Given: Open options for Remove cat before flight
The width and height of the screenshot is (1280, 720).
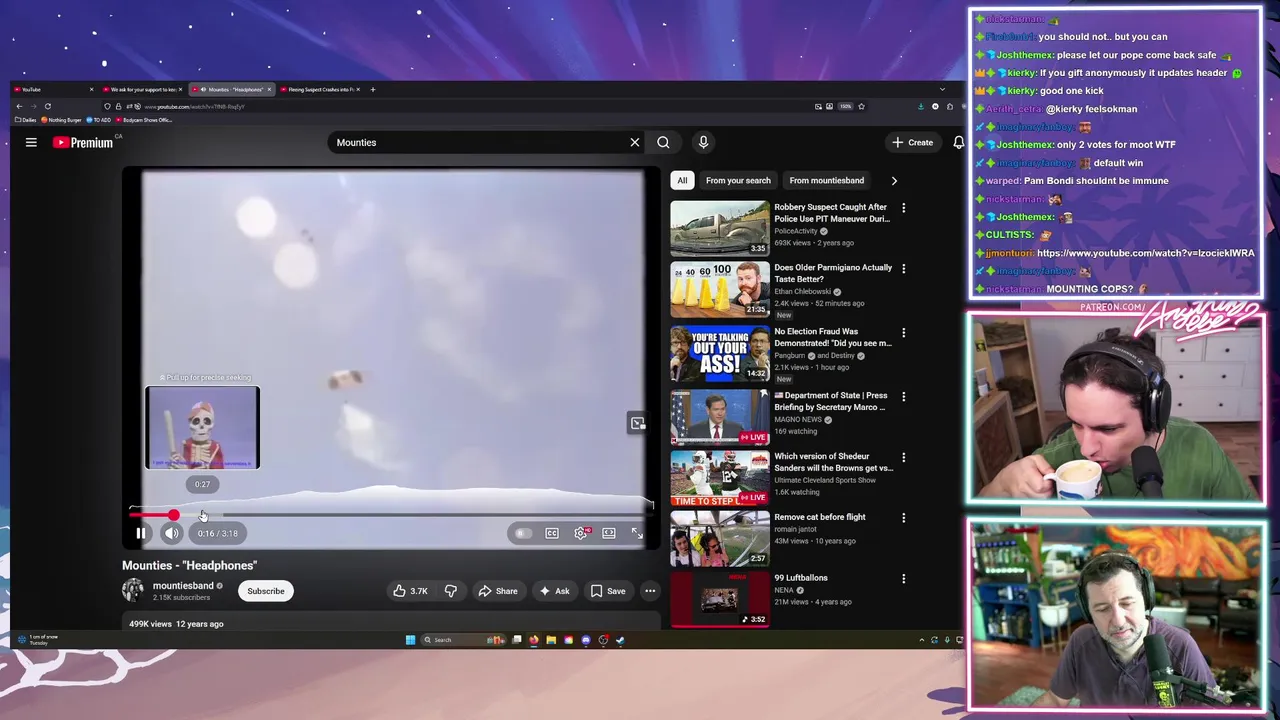Looking at the screenshot, I should click(903, 518).
